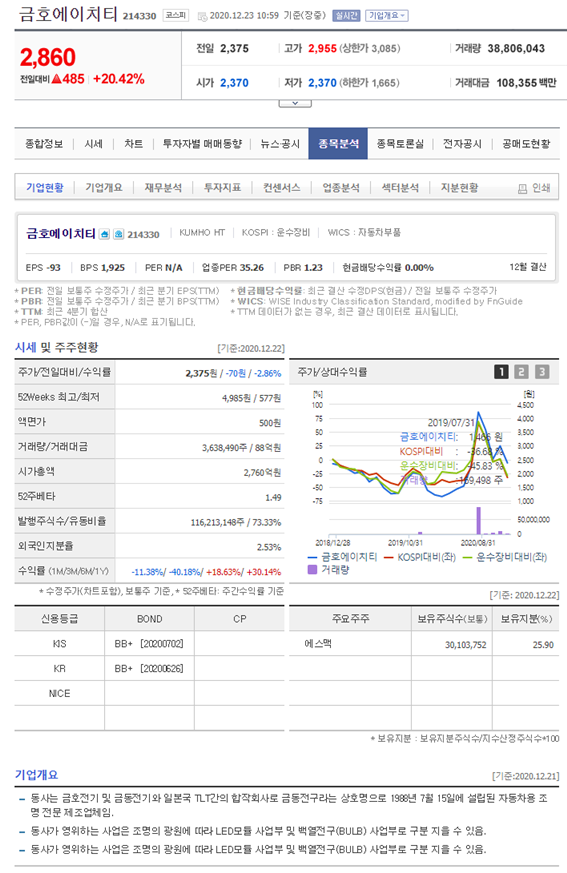567x873 pixels.
Task: Click the homepage icon next to 금호에이치티
Action: click(x=104, y=234)
